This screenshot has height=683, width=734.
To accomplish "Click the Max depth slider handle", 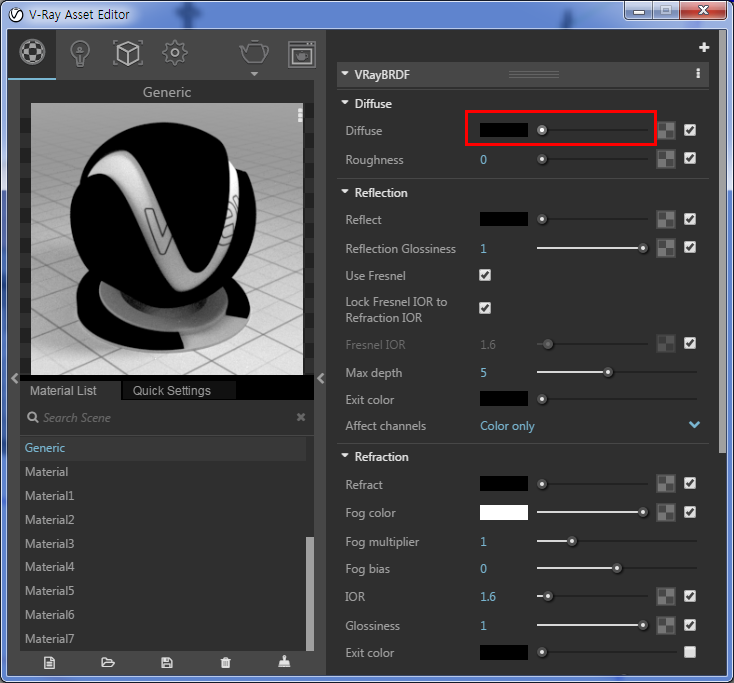I will coord(608,373).
